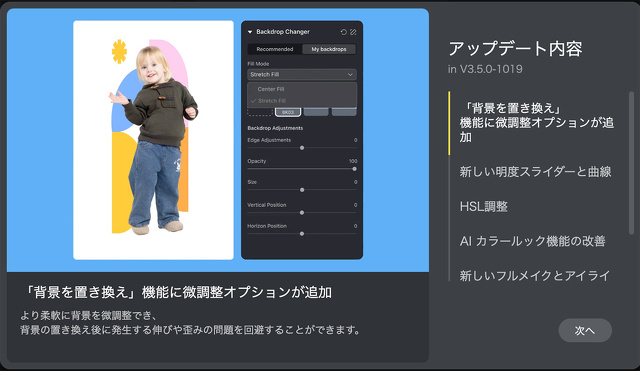Click the アップデート内容 heading
The image size is (640, 371).
click(x=515, y=49)
